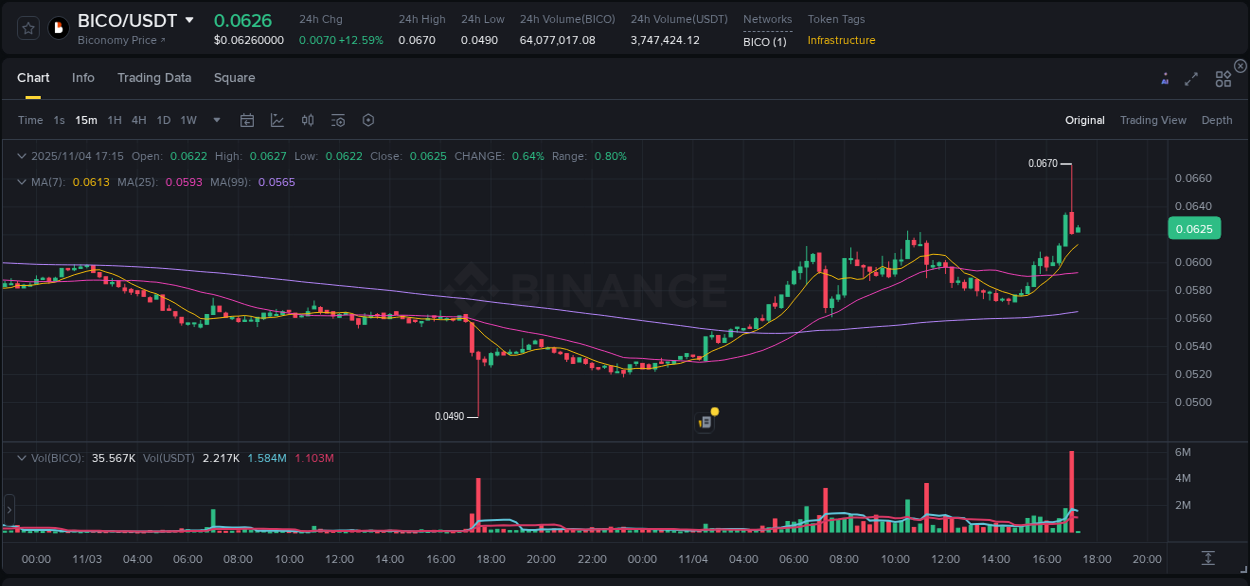Open the AI analysis feature icon
This screenshot has width=1250, height=586.
point(1164,78)
